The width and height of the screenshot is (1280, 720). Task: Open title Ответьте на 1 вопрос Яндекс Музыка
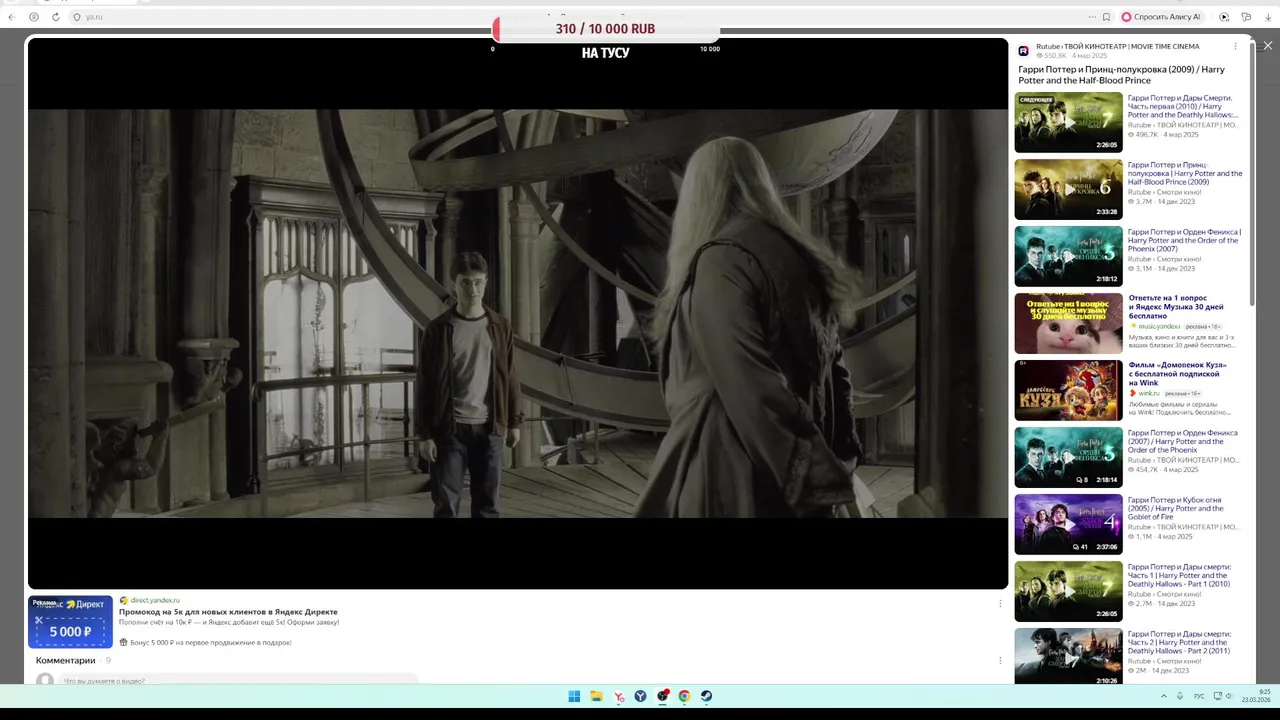[x=1176, y=307]
